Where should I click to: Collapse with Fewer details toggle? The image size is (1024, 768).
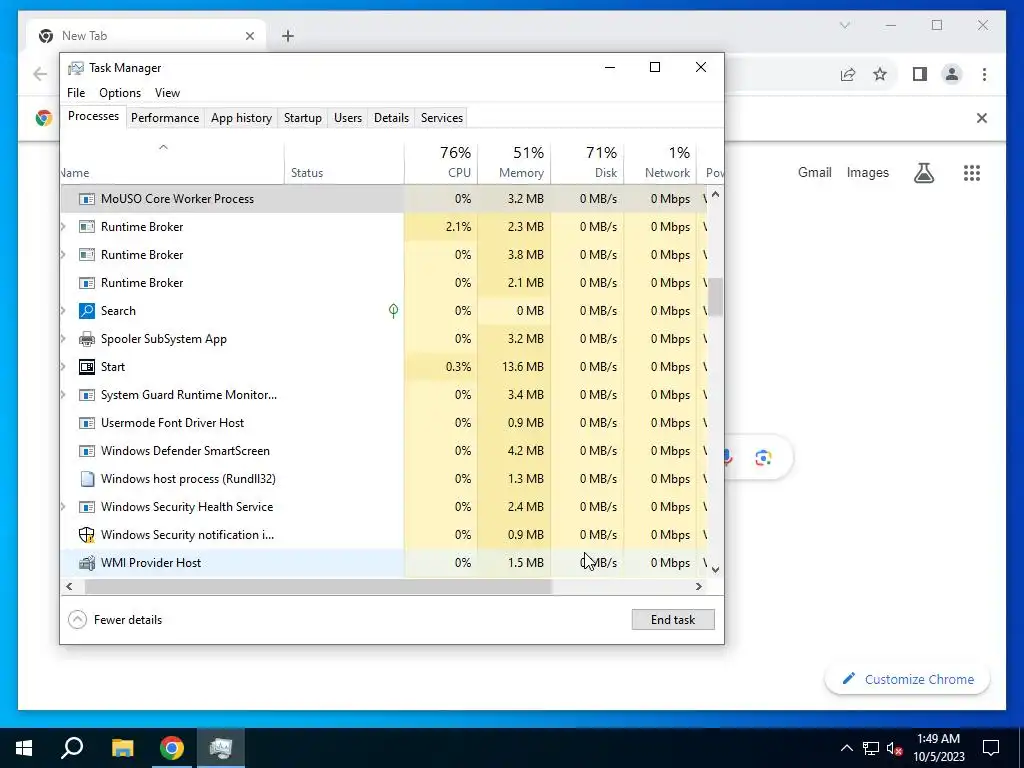pyautogui.click(x=115, y=620)
